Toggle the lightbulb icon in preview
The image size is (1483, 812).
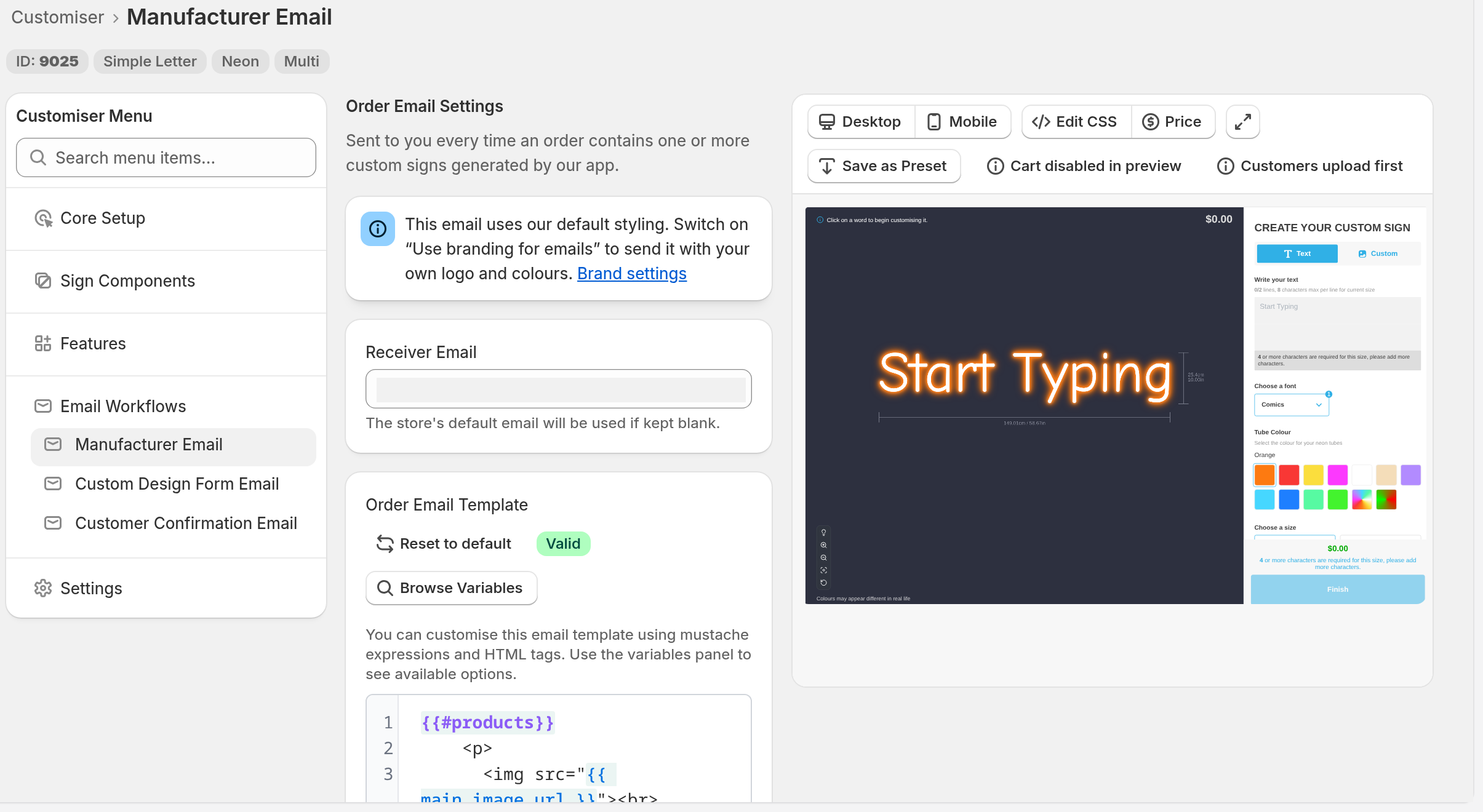coord(824,533)
